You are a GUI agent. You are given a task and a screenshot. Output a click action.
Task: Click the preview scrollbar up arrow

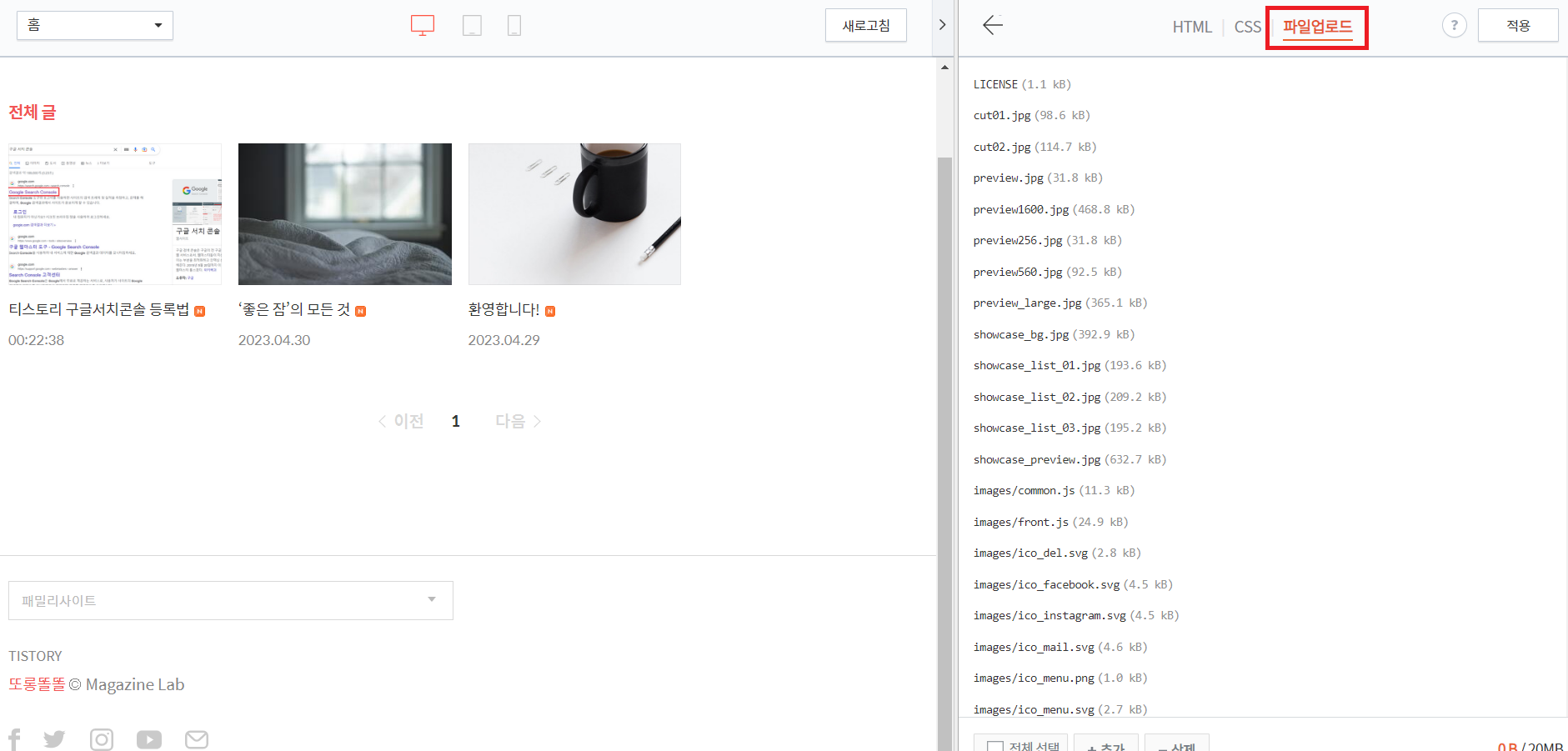944,67
